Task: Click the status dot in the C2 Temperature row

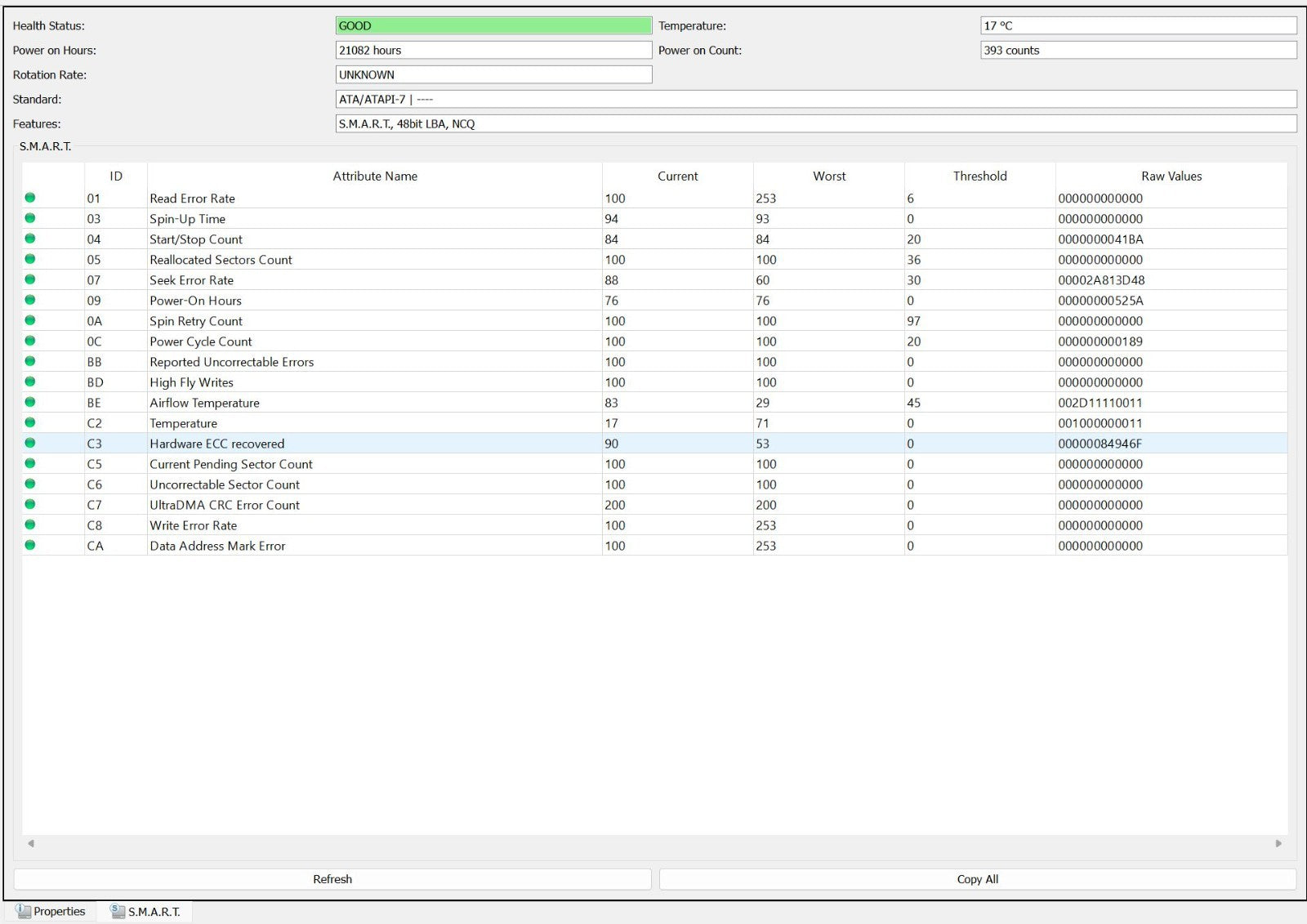Action: coord(30,422)
